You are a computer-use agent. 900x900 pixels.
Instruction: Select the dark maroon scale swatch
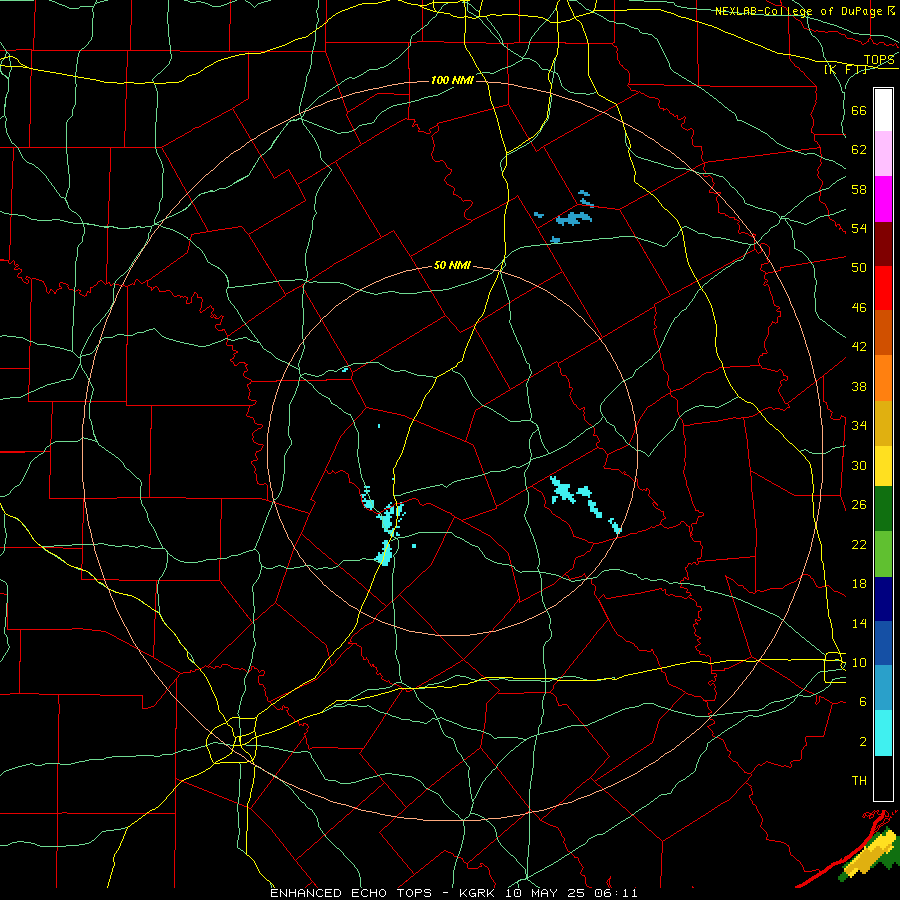(883, 244)
